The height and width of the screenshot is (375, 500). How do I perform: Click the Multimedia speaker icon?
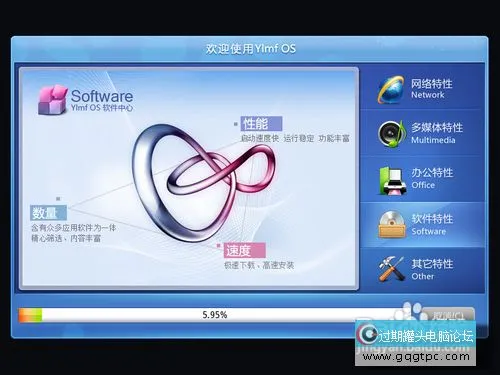tap(392, 134)
